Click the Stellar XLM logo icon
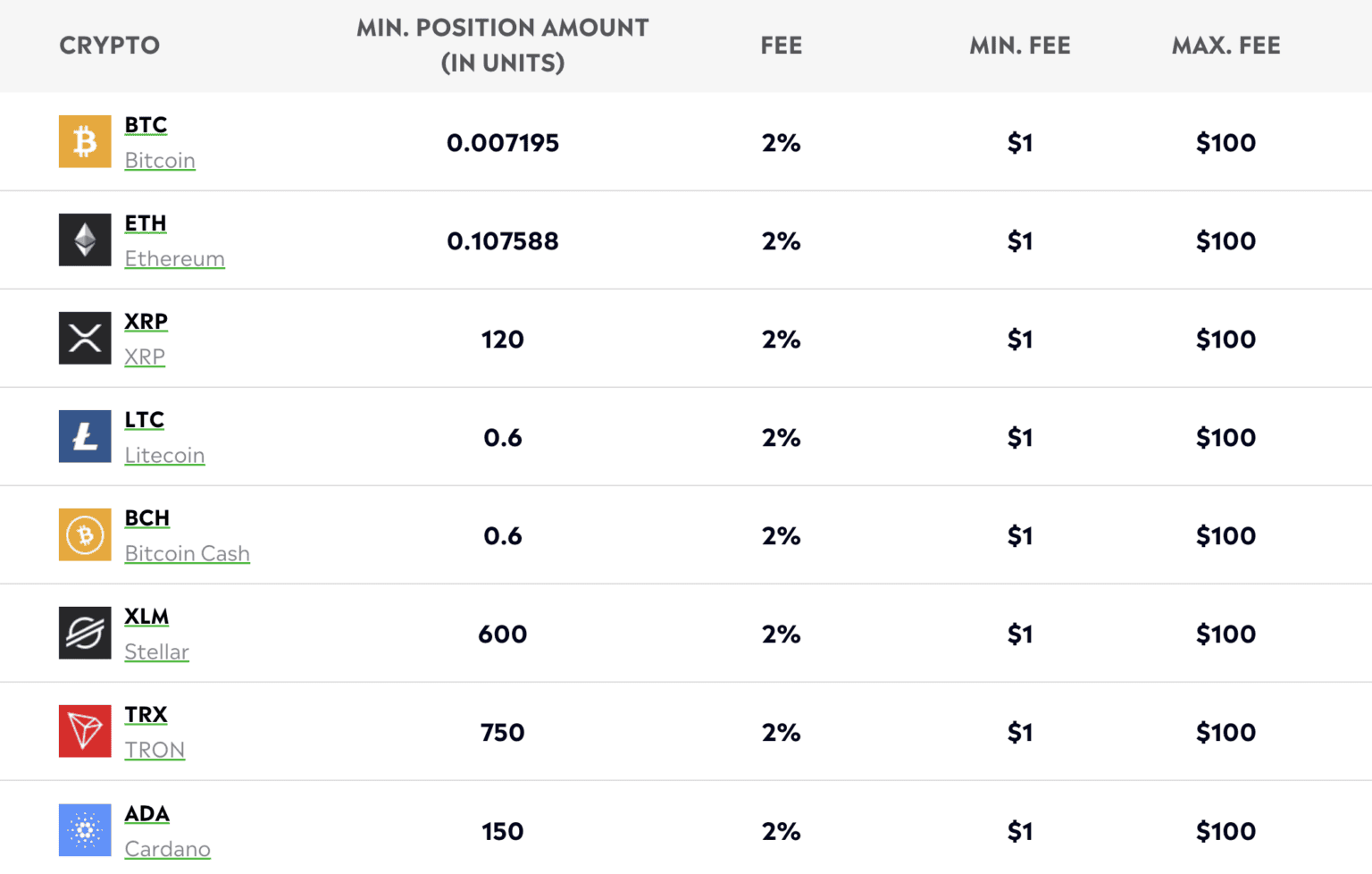 85,633
